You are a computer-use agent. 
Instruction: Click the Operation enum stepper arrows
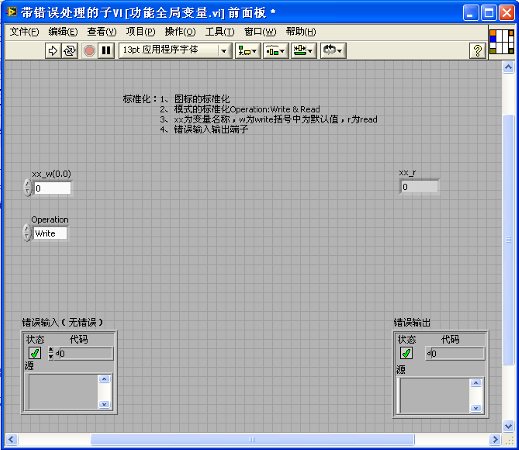(28, 233)
